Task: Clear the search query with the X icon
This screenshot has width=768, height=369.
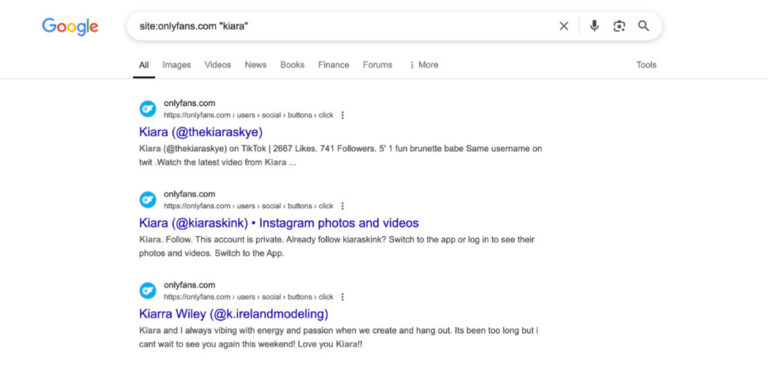Action: tap(564, 26)
